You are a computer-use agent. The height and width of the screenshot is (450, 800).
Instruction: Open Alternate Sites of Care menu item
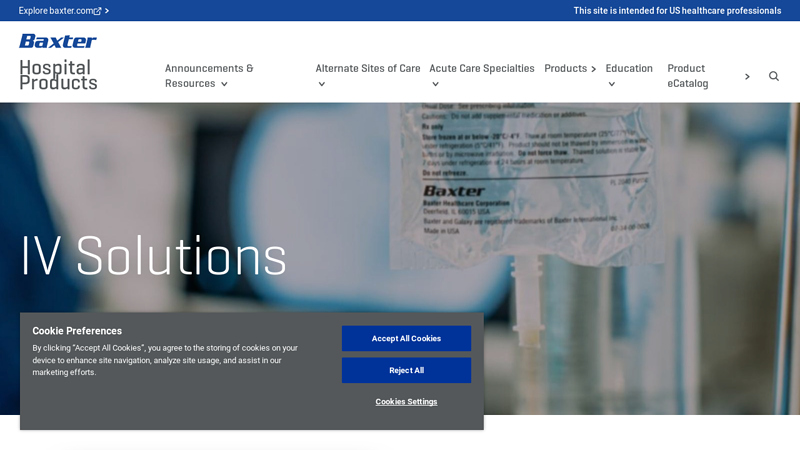tap(368, 68)
